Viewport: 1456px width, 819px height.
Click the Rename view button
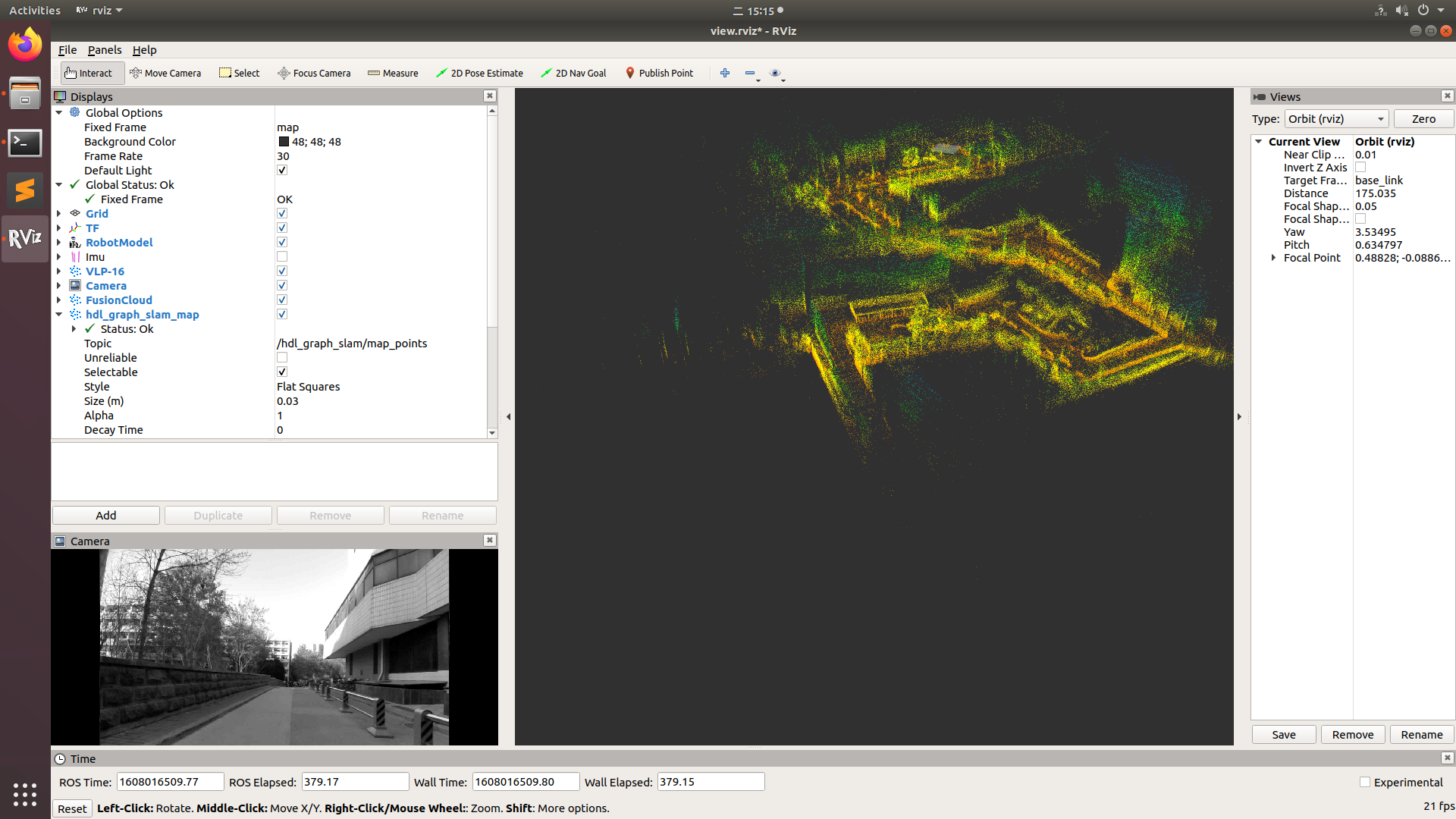click(x=1422, y=734)
